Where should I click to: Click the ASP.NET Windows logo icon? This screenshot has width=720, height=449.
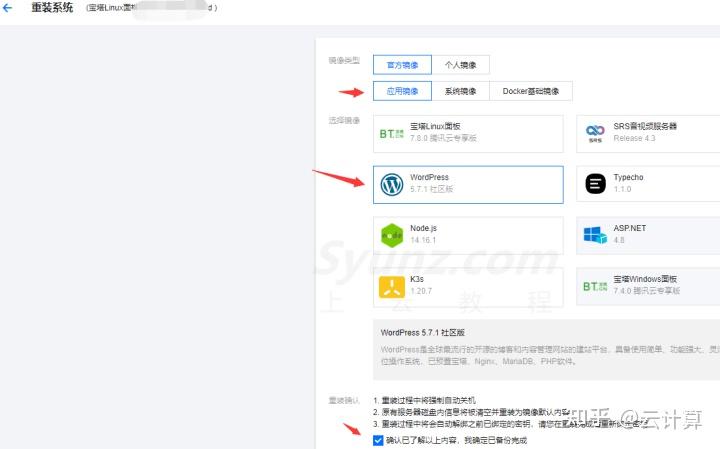595,235
